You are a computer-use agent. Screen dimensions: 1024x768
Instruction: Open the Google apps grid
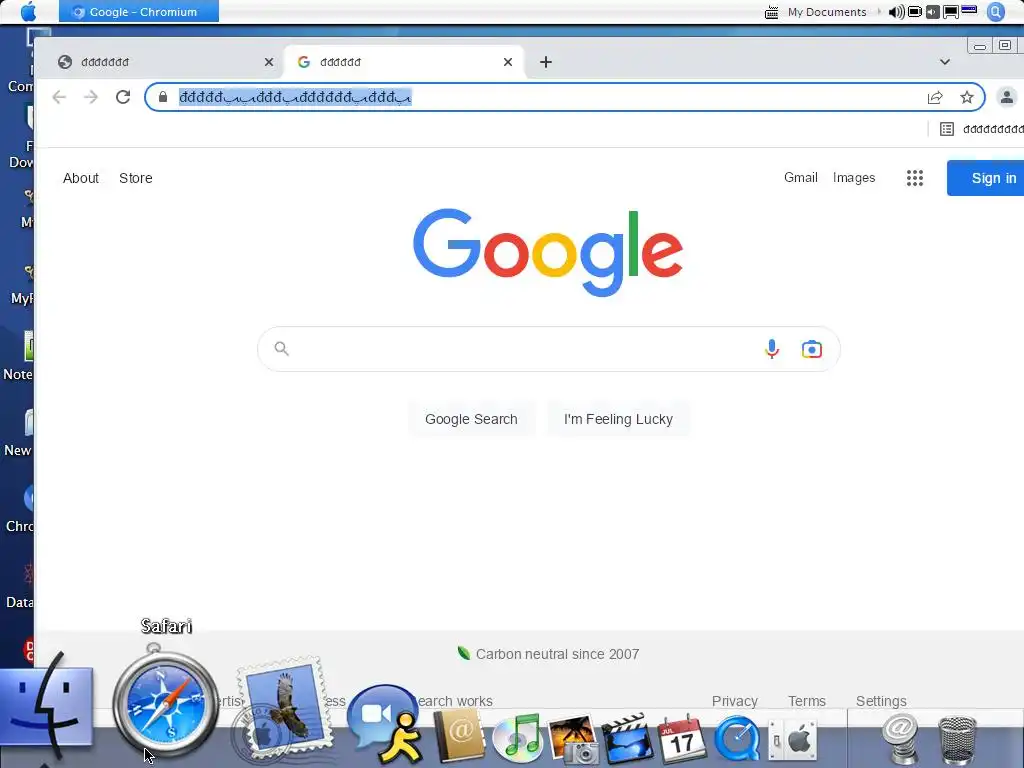915,178
